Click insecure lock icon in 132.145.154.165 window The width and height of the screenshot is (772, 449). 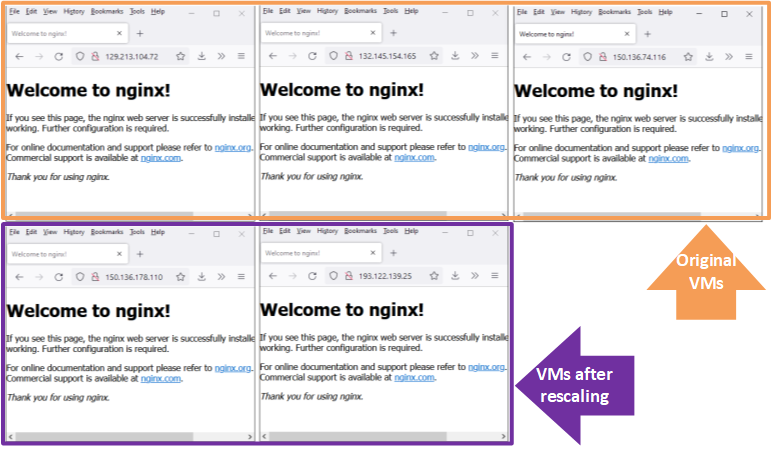(349, 56)
